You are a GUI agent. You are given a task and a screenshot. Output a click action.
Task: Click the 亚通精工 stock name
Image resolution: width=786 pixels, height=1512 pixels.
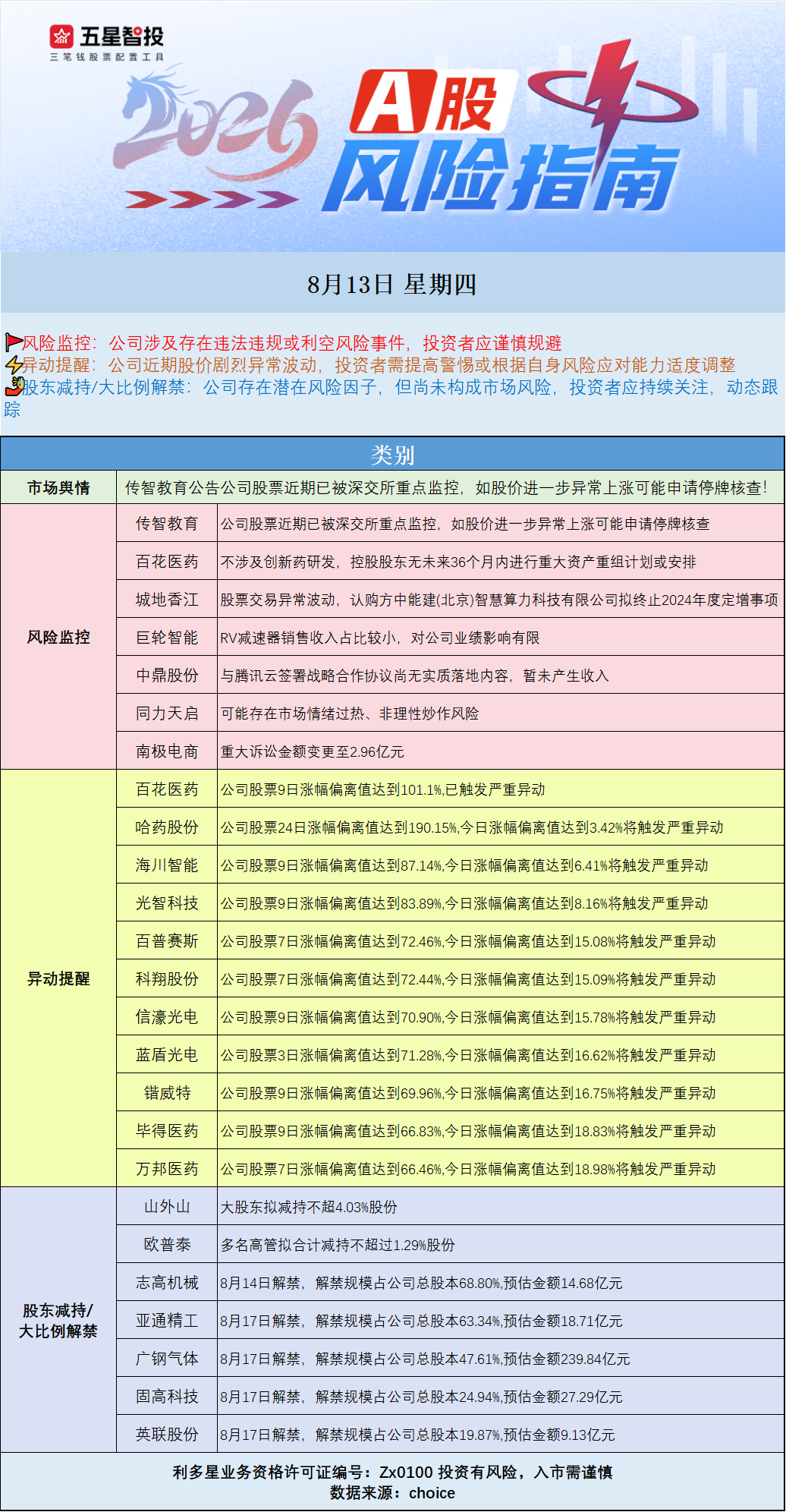click(x=167, y=1320)
